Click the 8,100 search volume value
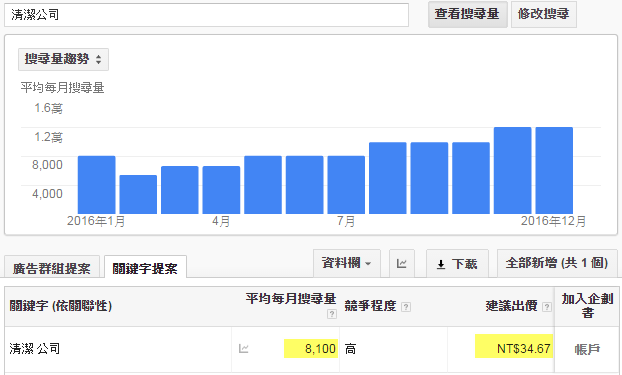 coord(320,349)
